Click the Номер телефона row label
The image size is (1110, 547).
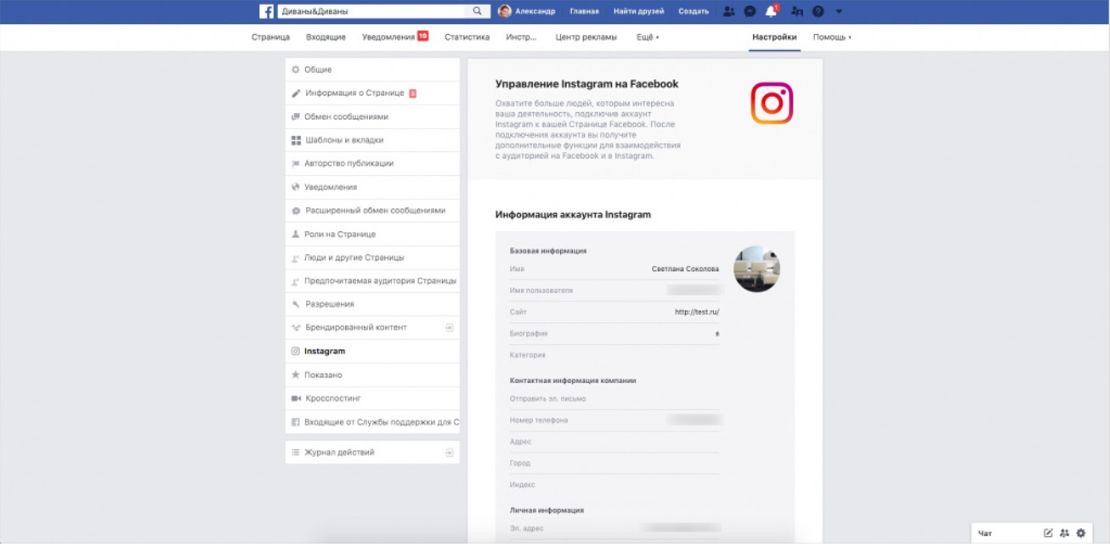(x=539, y=420)
